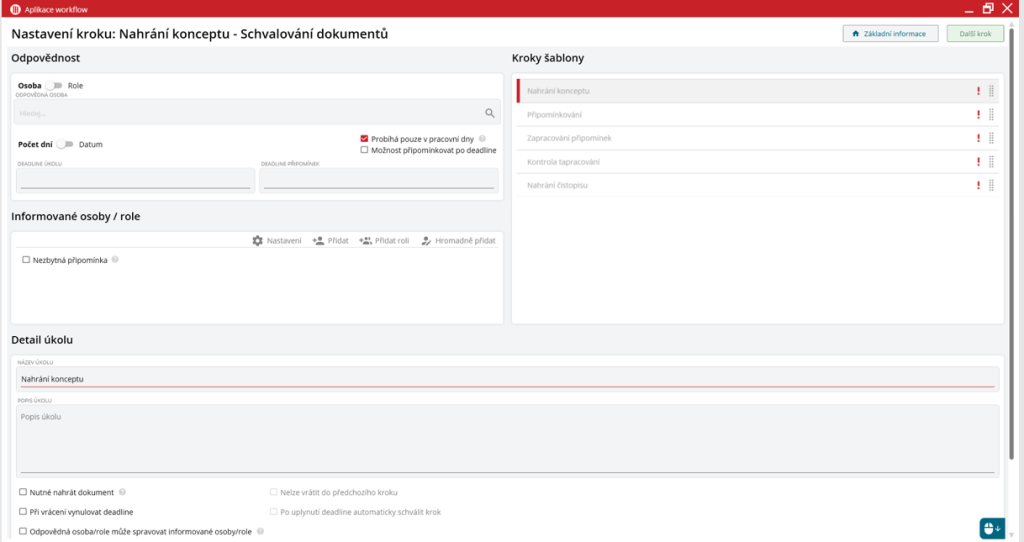Uncheck Probíhá pouze v pracovní dny
Screen dimensions: 1024x542
click(365, 139)
